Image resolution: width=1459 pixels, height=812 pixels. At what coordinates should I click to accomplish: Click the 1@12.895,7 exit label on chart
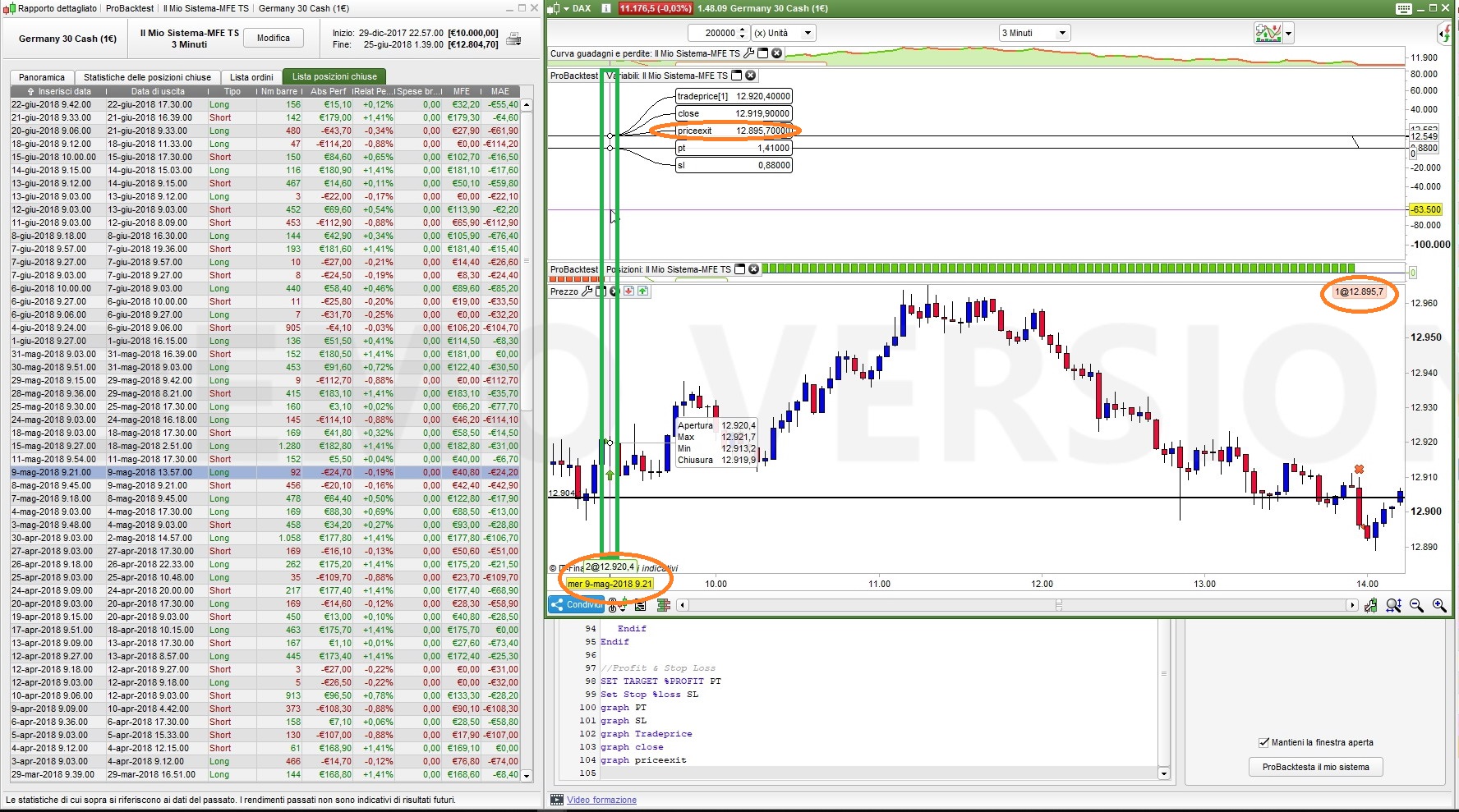click(x=1360, y=292)
